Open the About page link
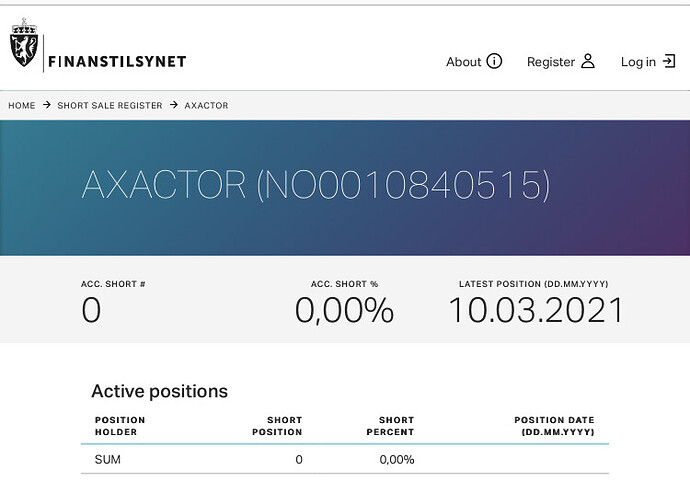The width and height of the screenshot is (690, 493). click(x=474, y=61)
